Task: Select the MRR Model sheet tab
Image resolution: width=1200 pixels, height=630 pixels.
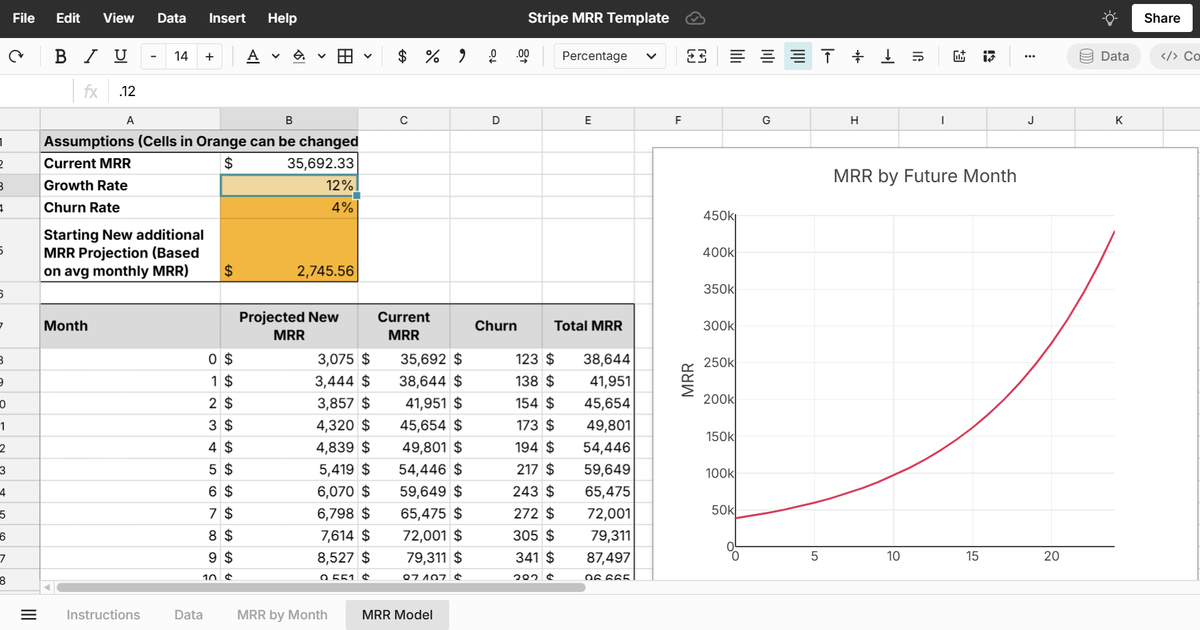Action: click(x=397, y=615)
